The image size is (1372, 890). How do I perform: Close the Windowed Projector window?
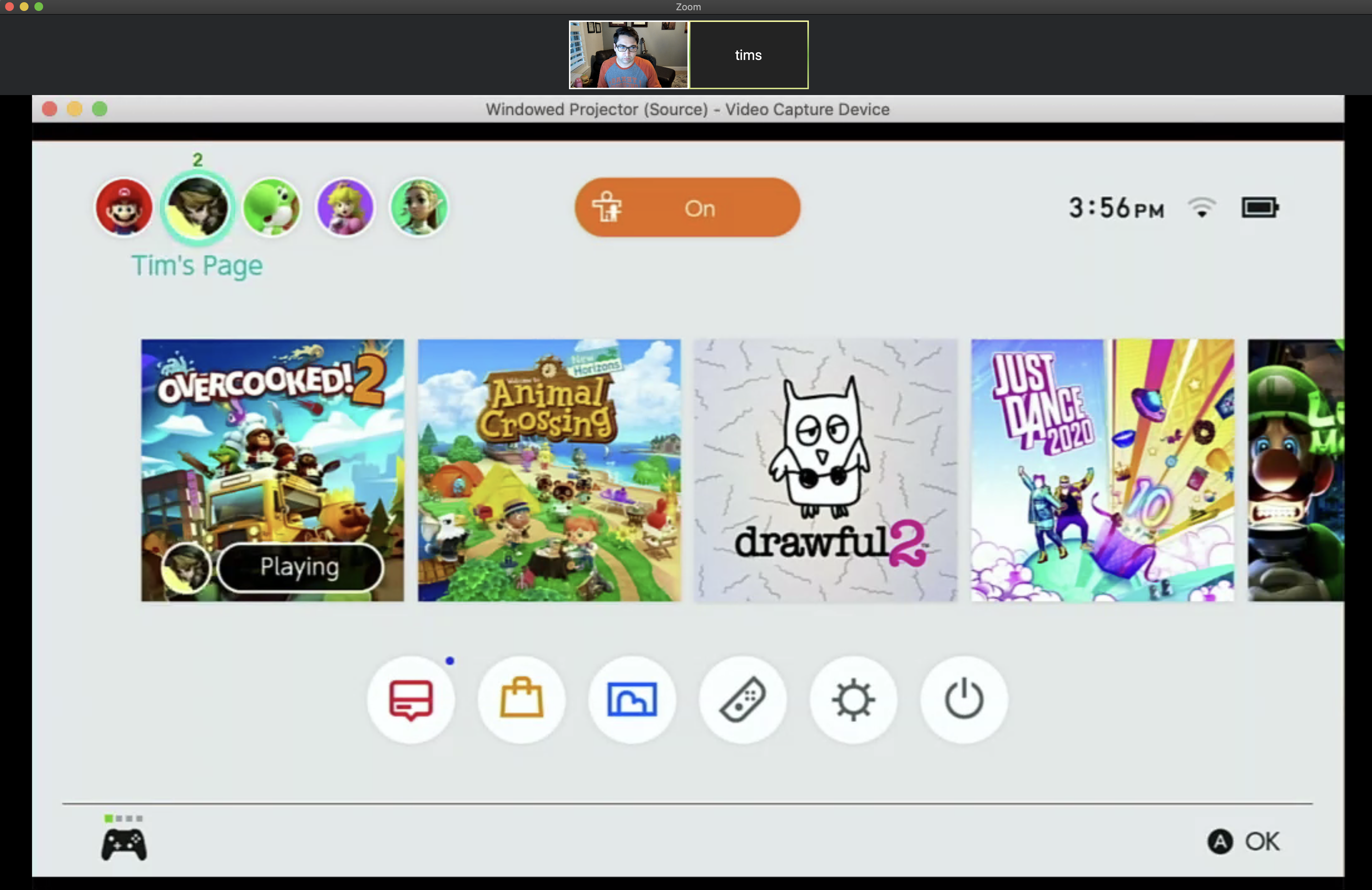(50, 109)
